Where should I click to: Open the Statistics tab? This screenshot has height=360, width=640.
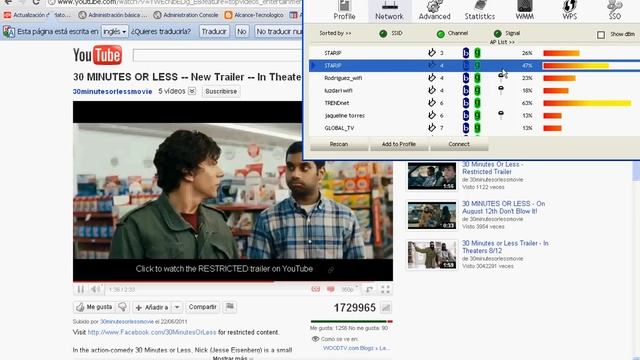point(480,11)
